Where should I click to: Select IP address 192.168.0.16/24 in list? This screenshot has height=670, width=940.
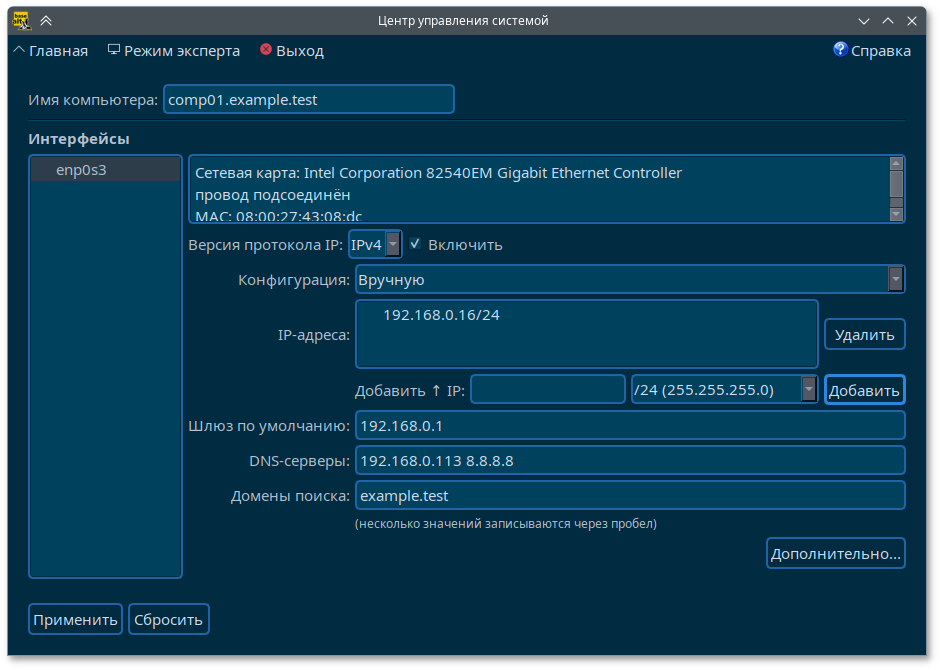(441, 315)
